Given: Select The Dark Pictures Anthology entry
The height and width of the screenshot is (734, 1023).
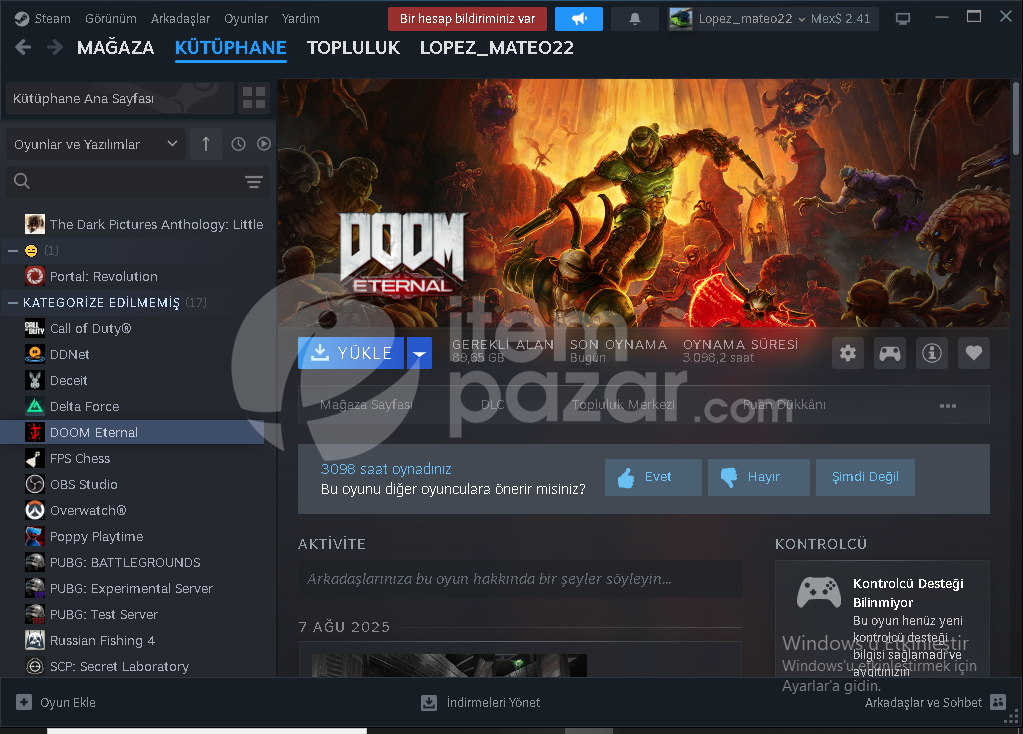Looking at the screenshot, I should 132,224.
